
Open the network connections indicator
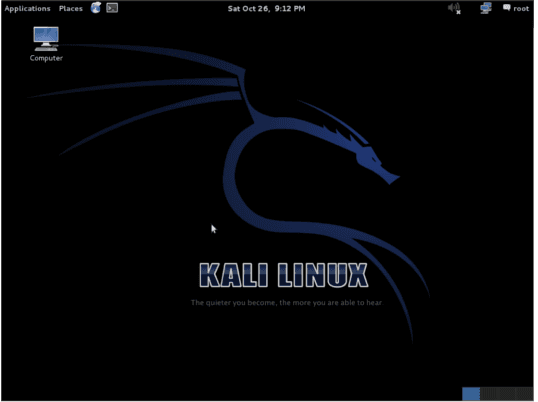[x=486, y=8]
